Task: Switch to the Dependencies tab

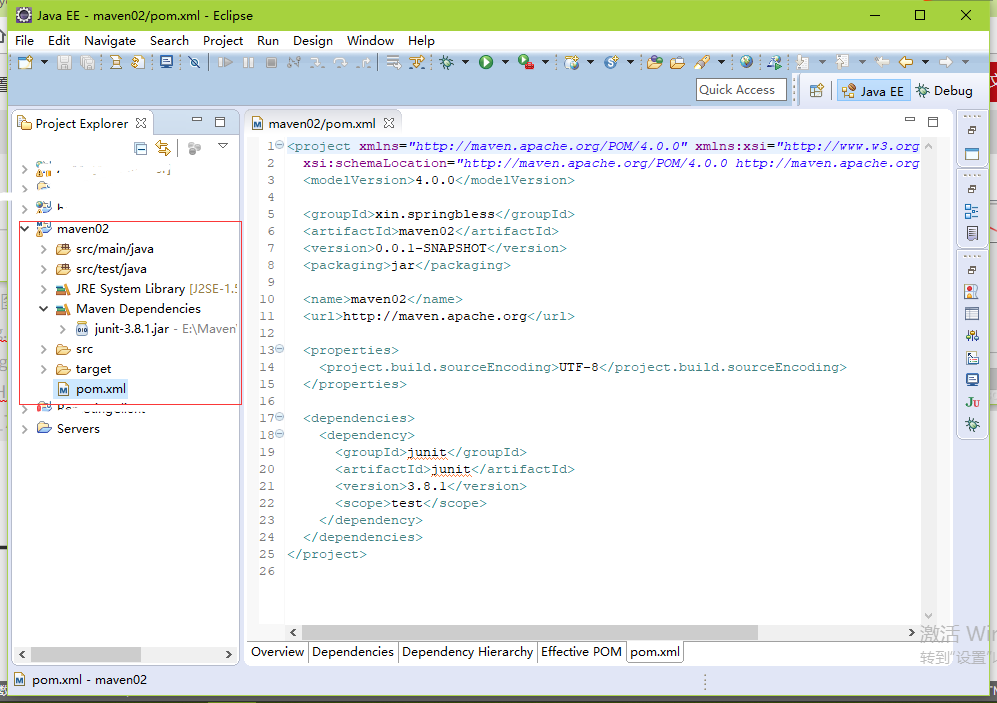Action: [x=353, y=652]
